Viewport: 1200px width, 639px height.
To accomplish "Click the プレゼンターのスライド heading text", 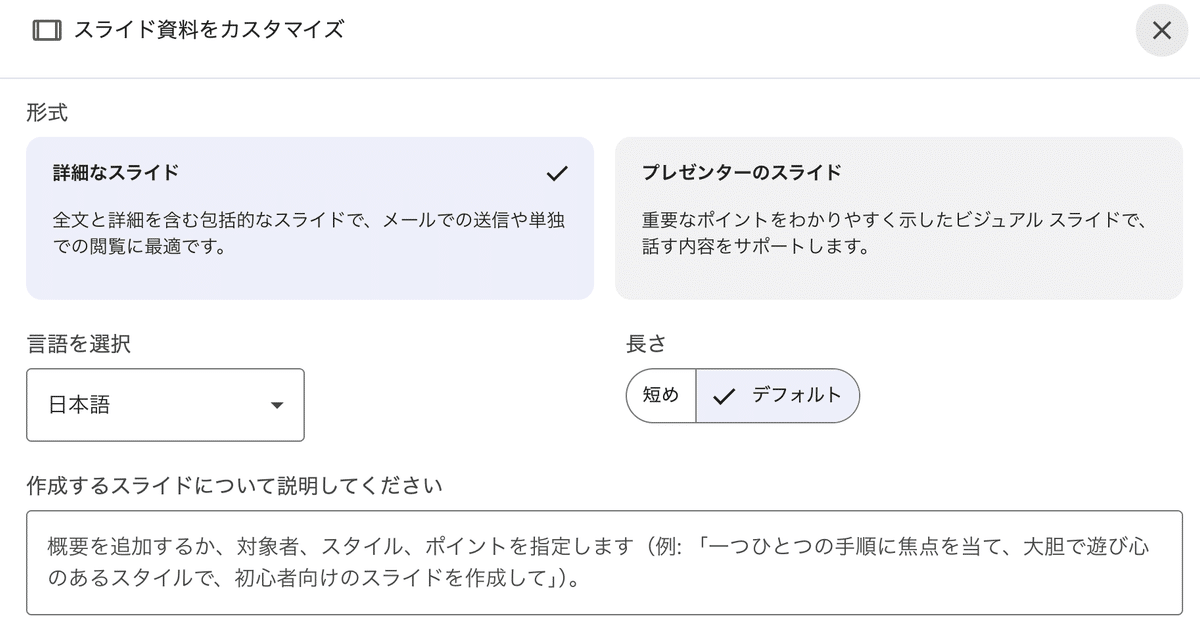I will pos(741,172).
